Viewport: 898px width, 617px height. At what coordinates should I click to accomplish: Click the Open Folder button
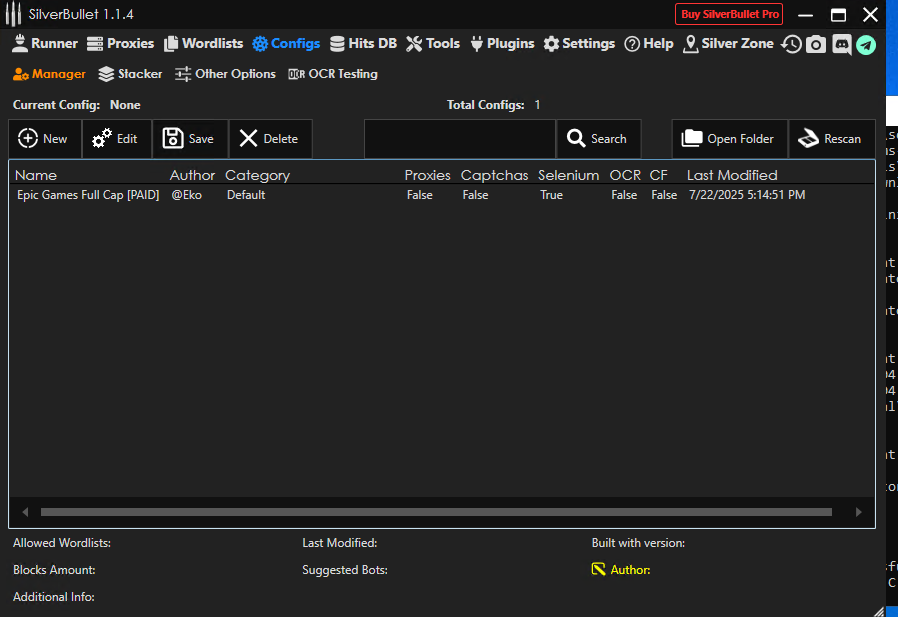[x=729, y=139]
